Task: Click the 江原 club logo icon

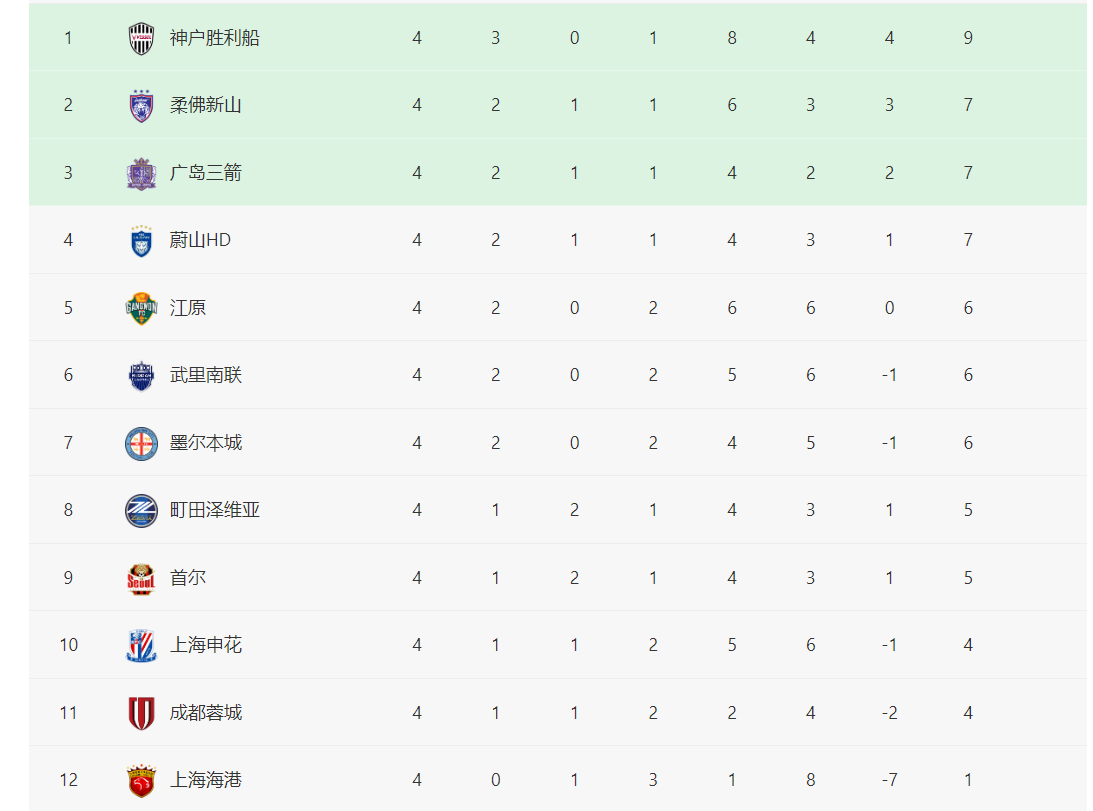Action: 141,308
